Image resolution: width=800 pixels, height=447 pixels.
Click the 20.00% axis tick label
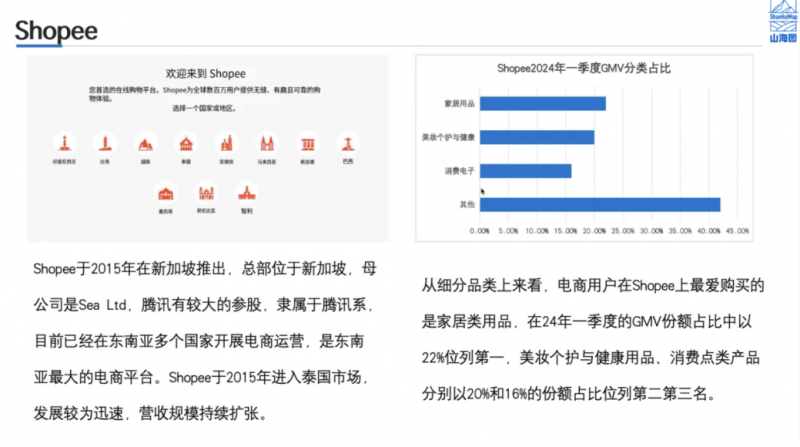(594, 231)
